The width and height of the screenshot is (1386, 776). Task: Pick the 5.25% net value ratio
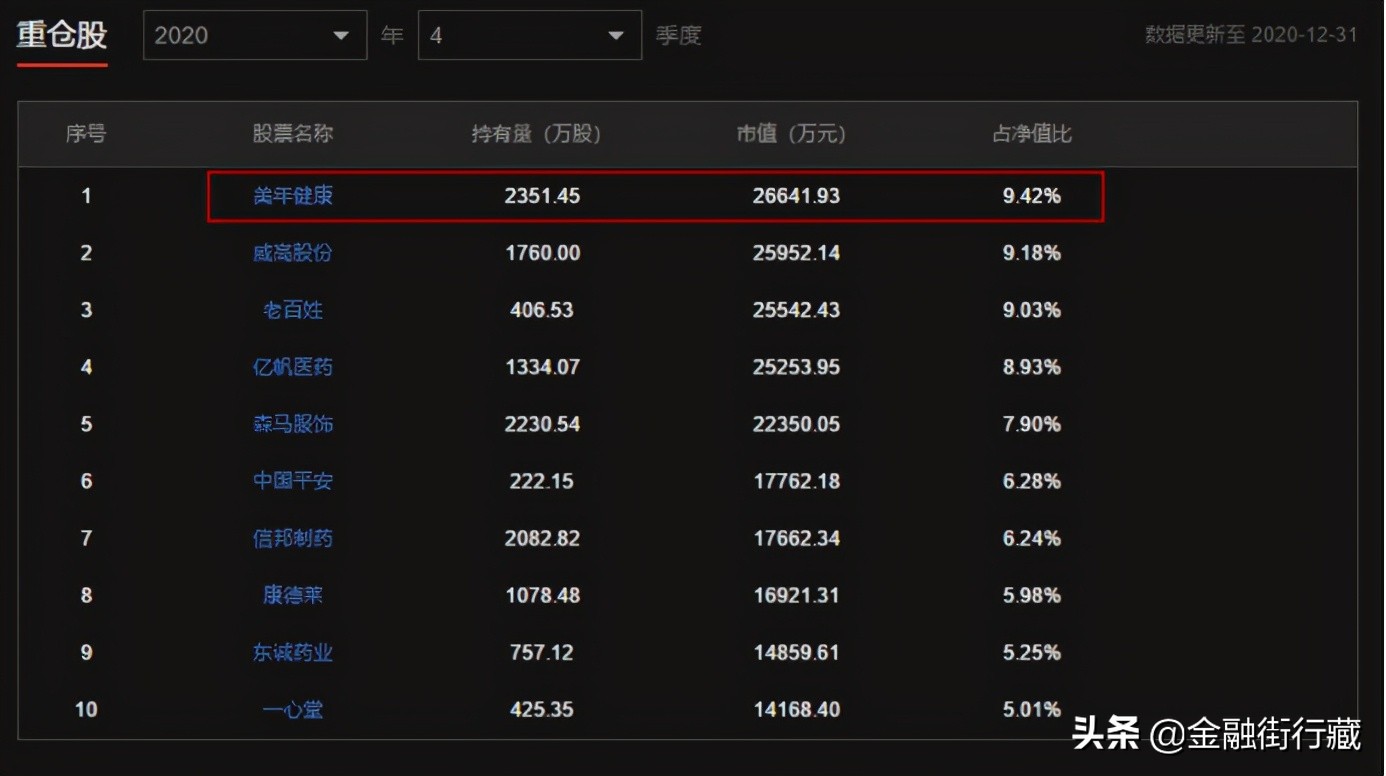[x=1032, y=653]
